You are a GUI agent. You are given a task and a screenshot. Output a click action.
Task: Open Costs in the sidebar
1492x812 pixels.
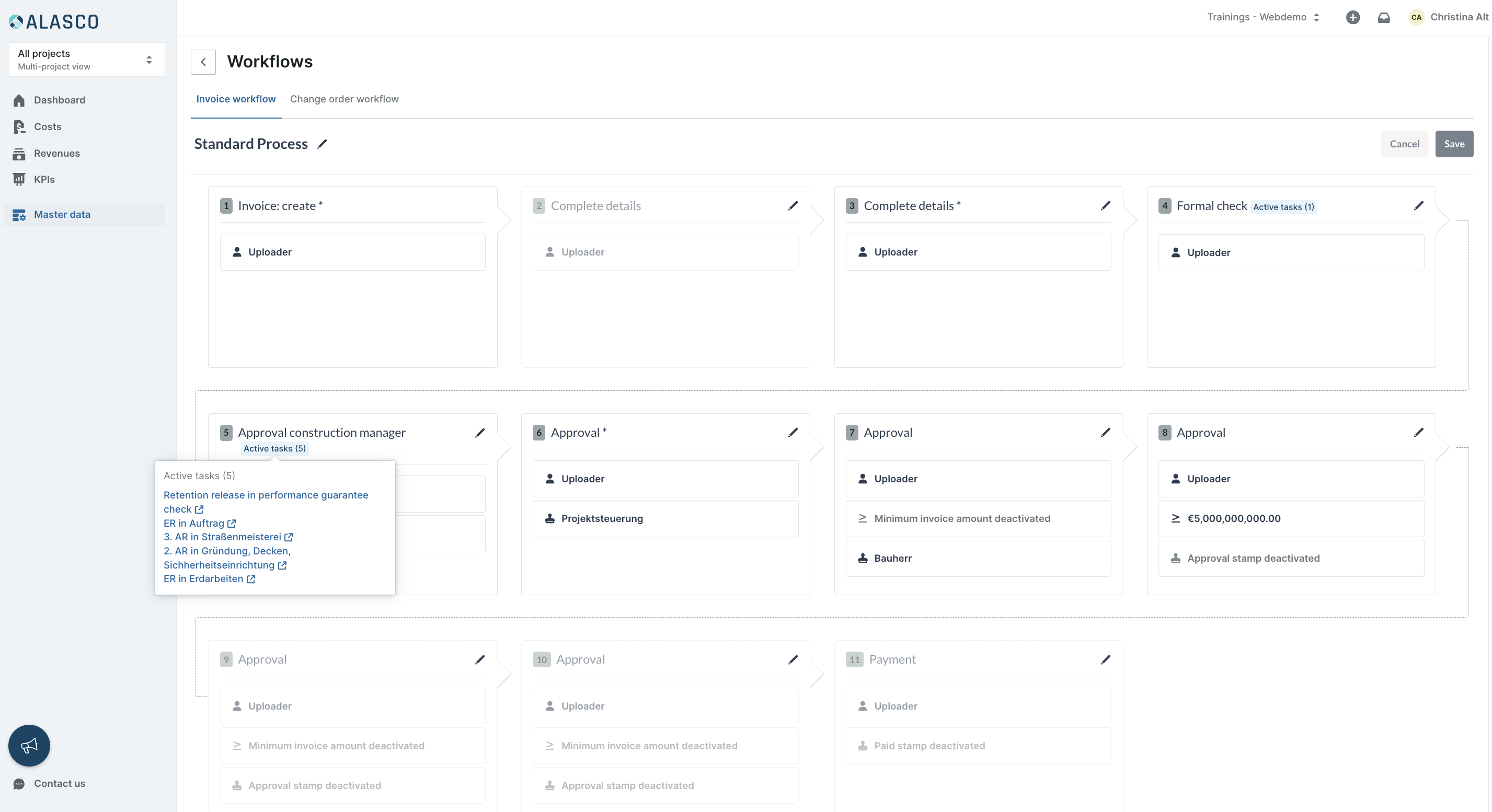pyautogui.click(x=48, y=127)
